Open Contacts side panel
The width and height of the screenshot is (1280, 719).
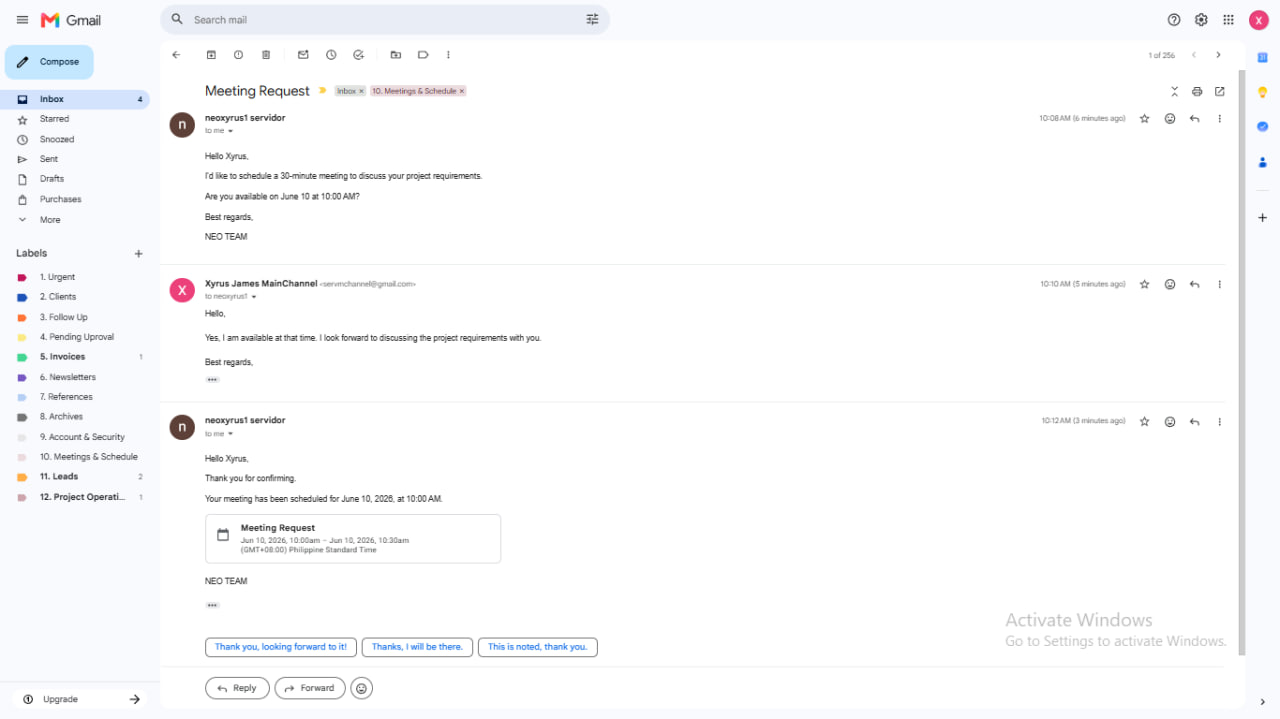coord(1263,162)
